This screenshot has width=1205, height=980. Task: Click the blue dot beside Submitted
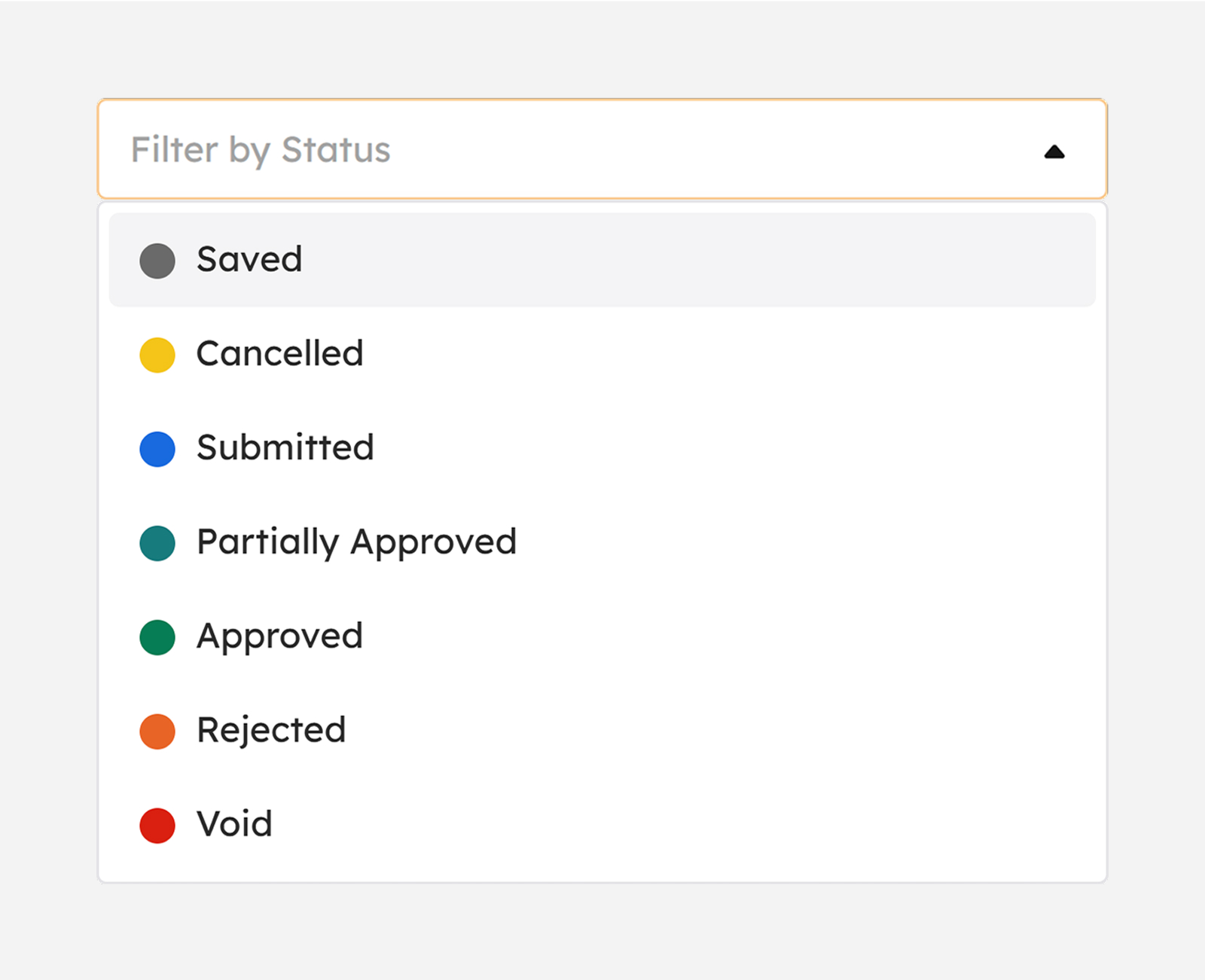coord(157,449)
